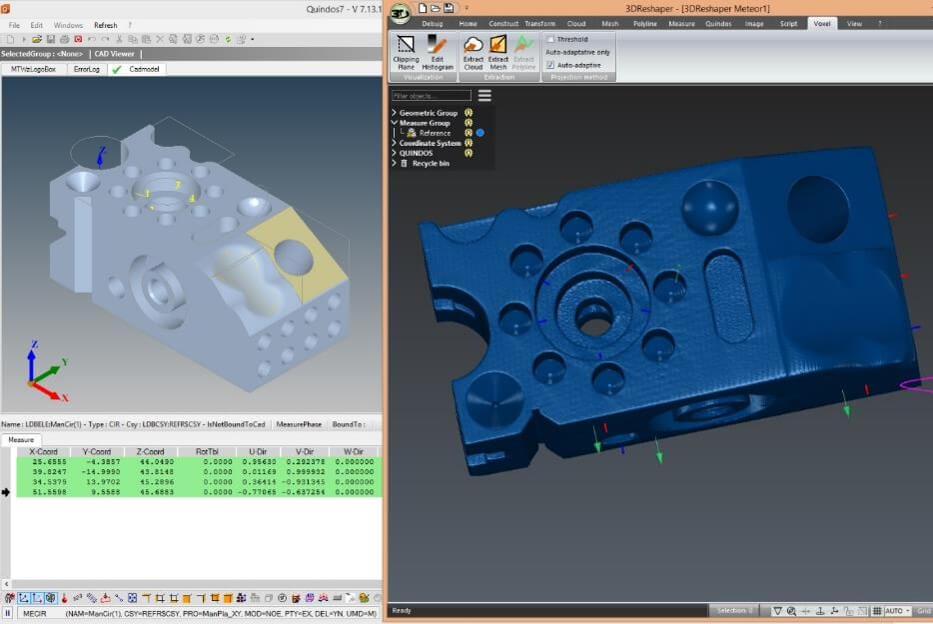The width and height of the screenshot is (933, 624).
Task: Click the 3DReshaper application logo button
Action: [400, 14]
